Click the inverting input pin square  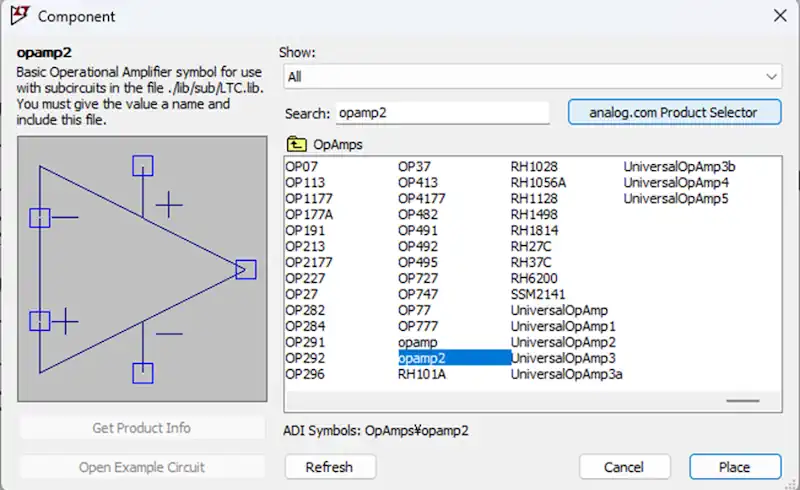tap(40, 217)
